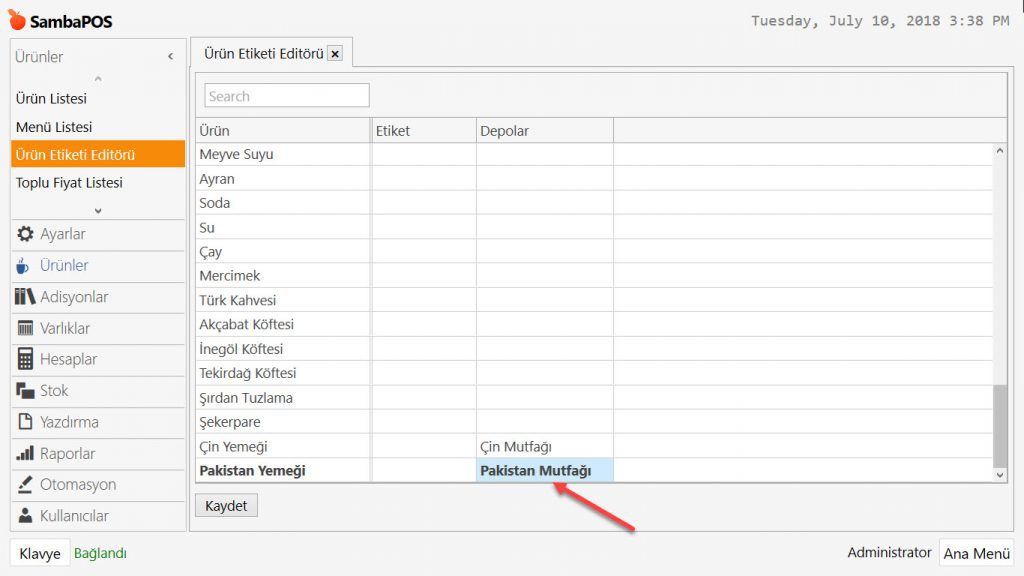
Task: Select Toplu Fiyat Listesi menu item
Action: (69, 183)
